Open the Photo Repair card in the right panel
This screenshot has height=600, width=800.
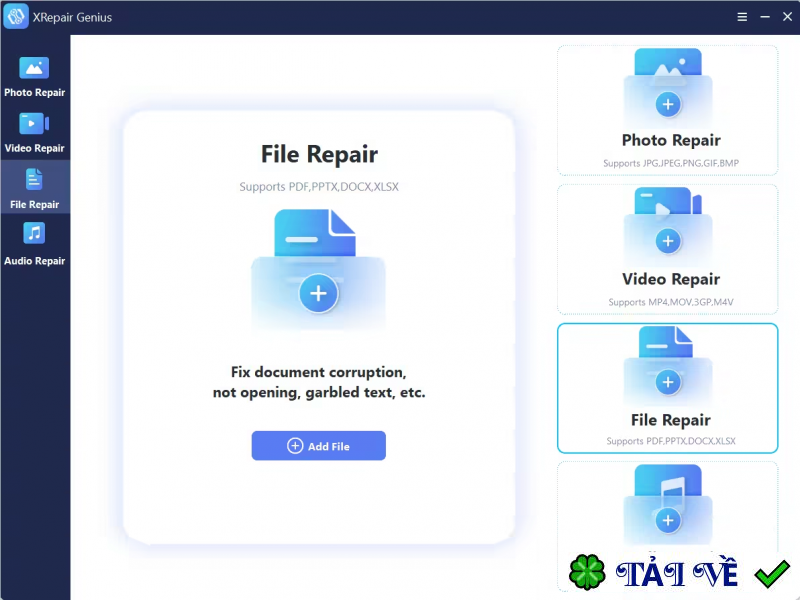[668, 110]
